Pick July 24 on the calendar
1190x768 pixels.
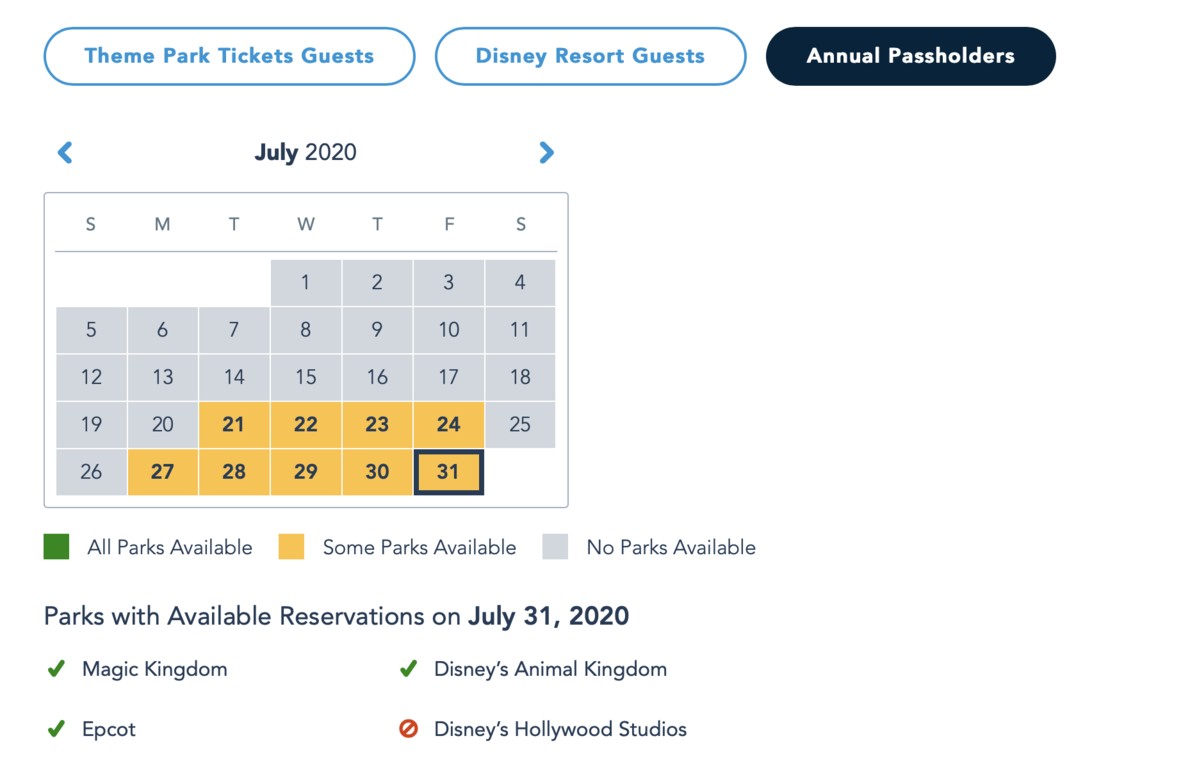[x=448, y=425]
